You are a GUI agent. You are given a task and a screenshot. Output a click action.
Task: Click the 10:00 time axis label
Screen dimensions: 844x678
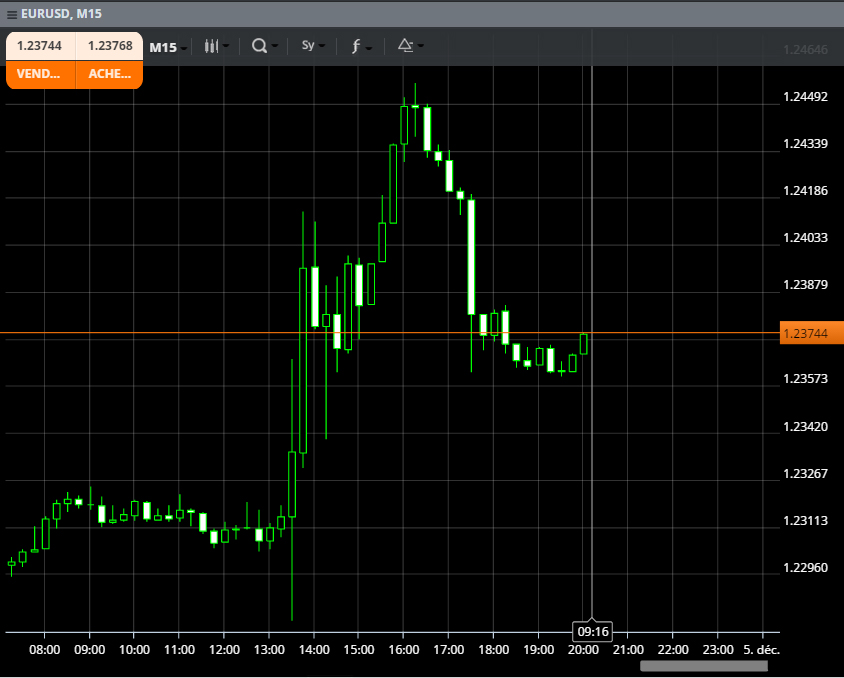(x=134, y=650)
